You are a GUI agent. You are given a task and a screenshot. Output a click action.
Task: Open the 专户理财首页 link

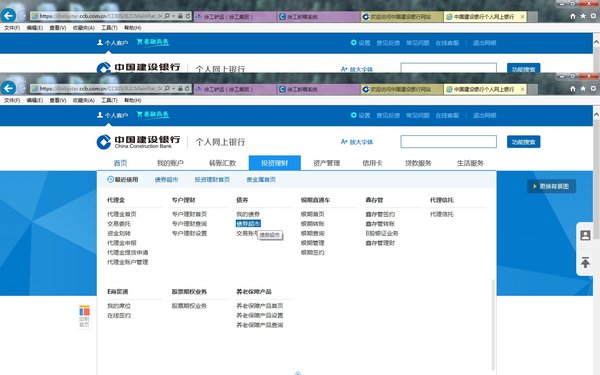(x=189, y=214)
